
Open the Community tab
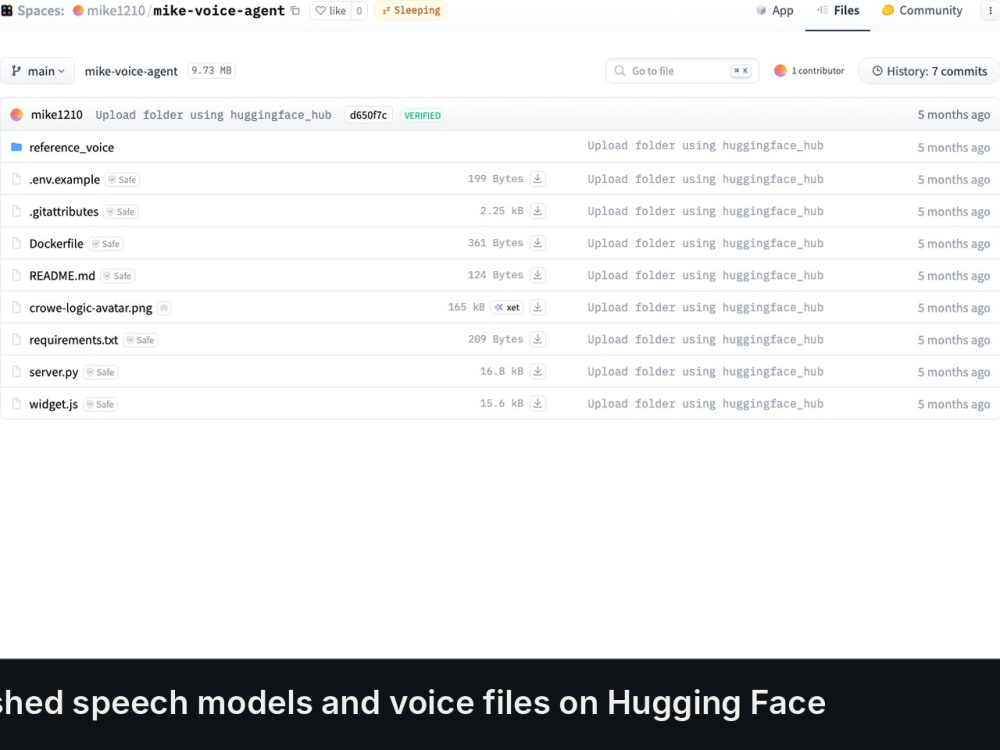[922, 11]
